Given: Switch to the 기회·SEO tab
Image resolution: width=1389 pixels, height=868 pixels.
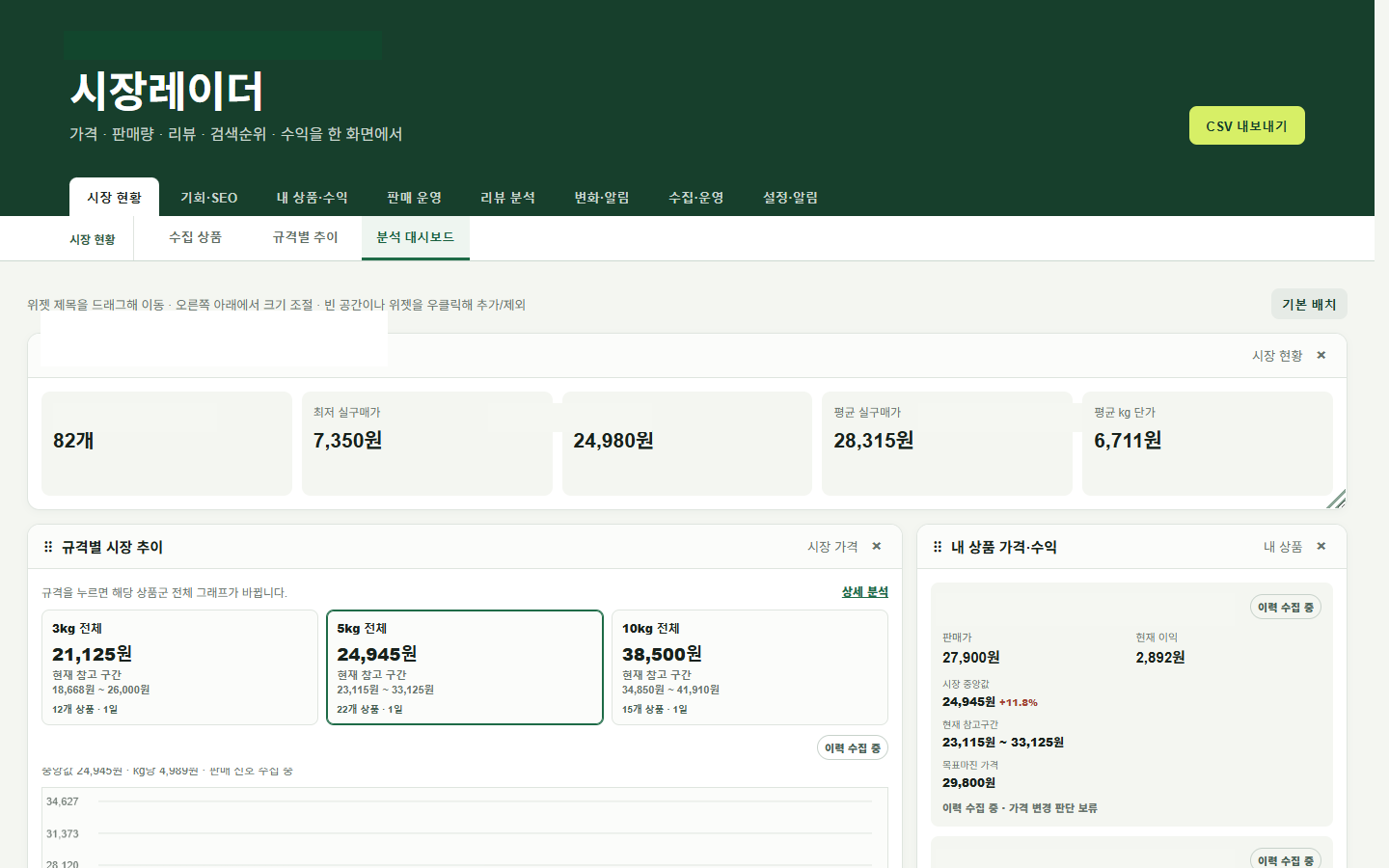Looking at the screenshot, I should pos(208,198).
